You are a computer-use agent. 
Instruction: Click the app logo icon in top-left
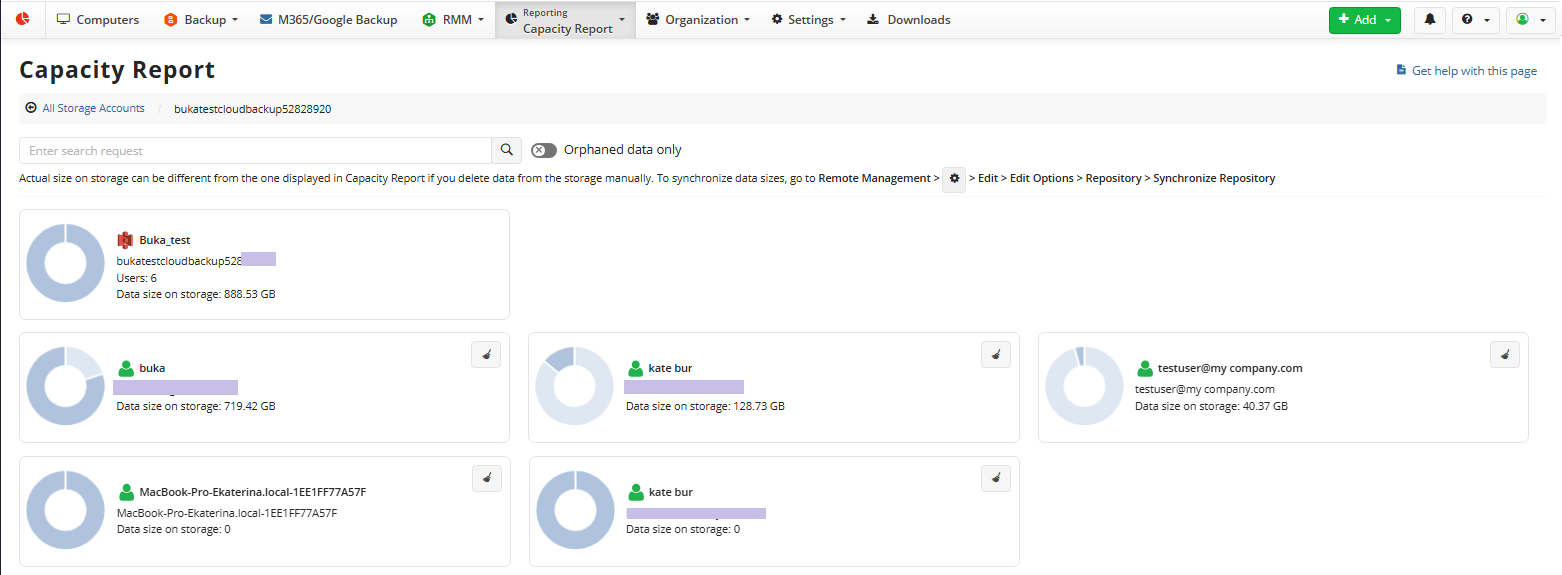coord(23,19)
